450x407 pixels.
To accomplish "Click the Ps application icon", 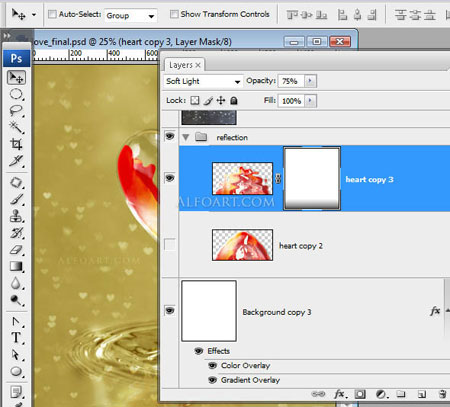I will pos(16,59).
